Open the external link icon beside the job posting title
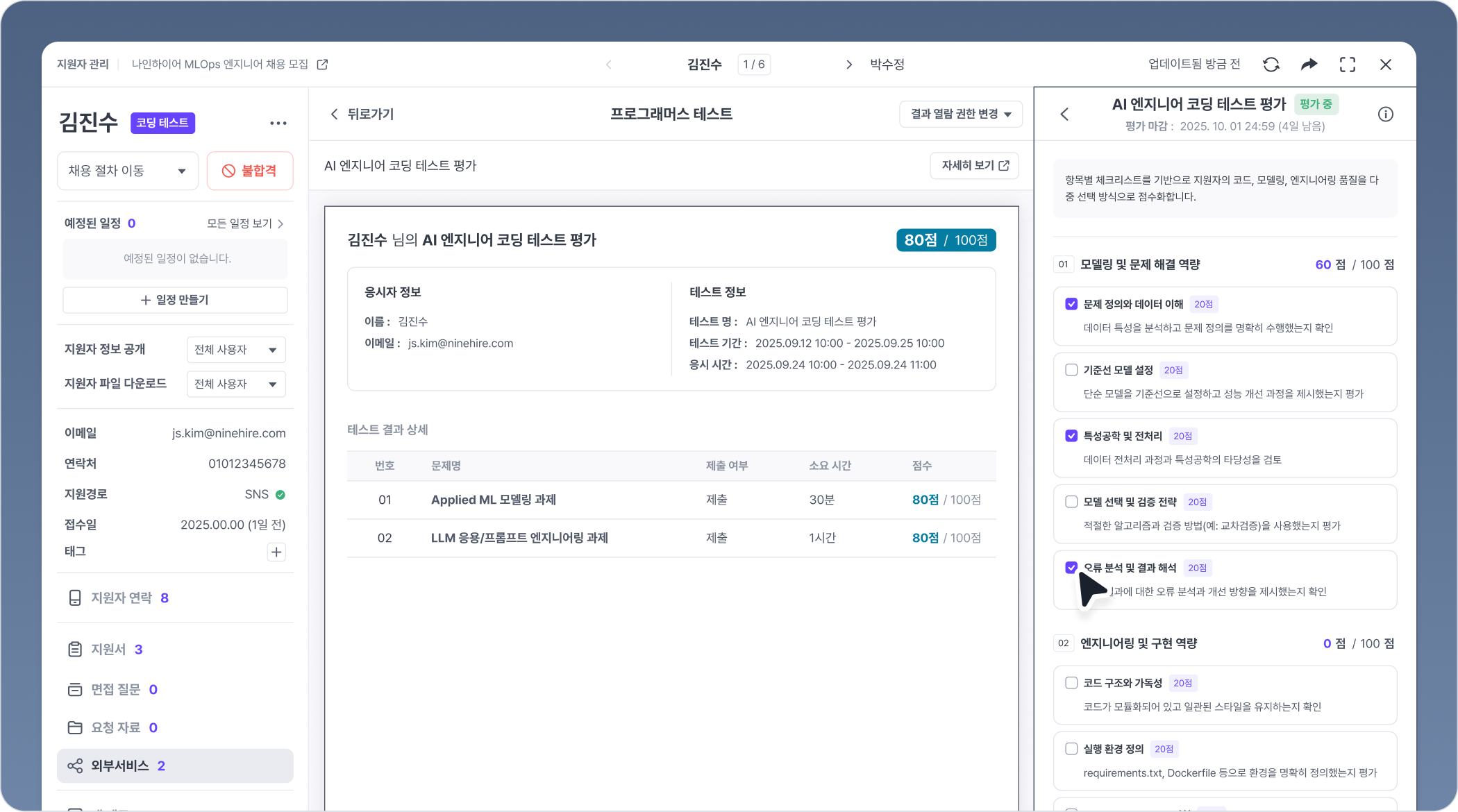 [x=322, y=65]
